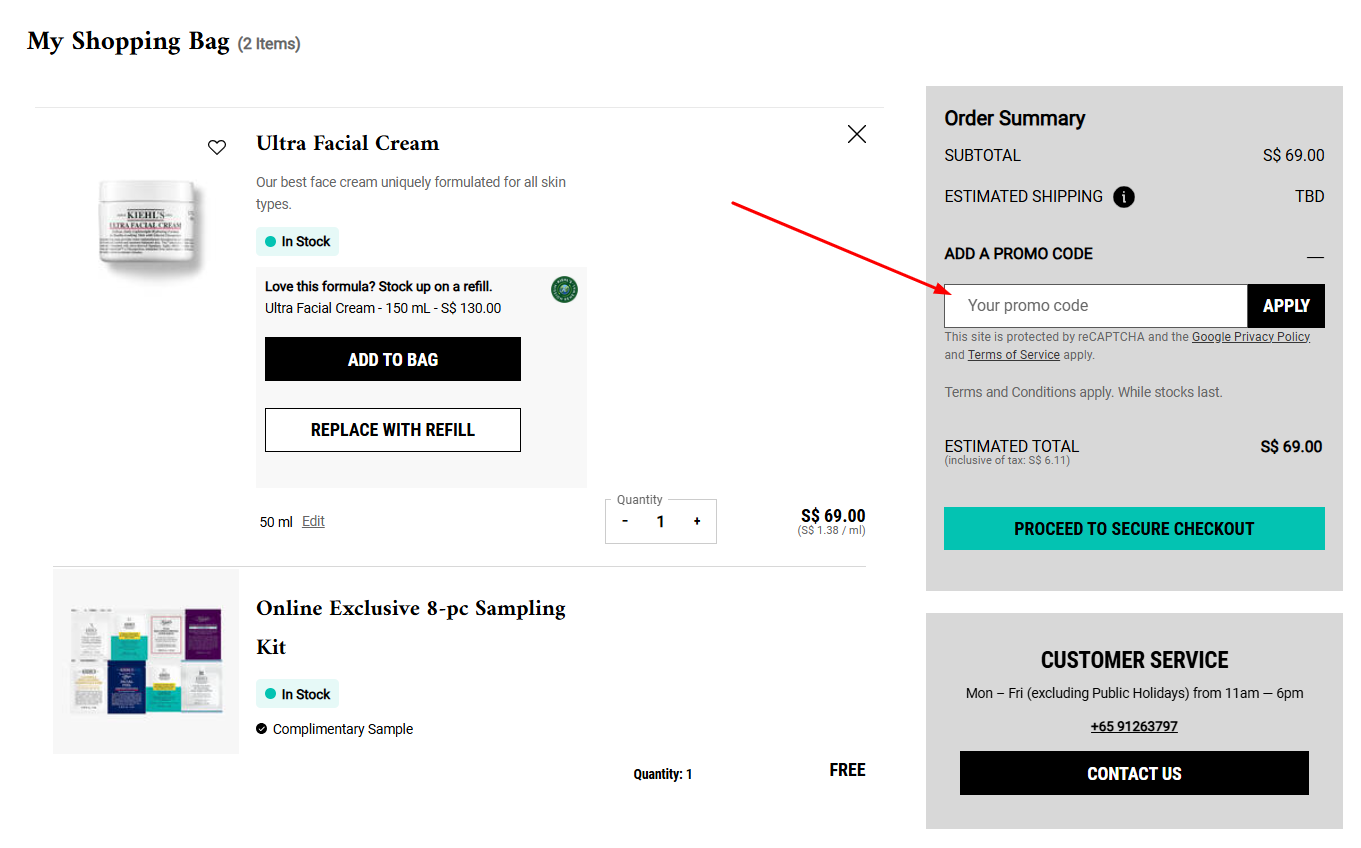Viewport: 1361px width, 848px height.
Task: Collapse the Add a Promo Code section
Action: pos(1317,254)
